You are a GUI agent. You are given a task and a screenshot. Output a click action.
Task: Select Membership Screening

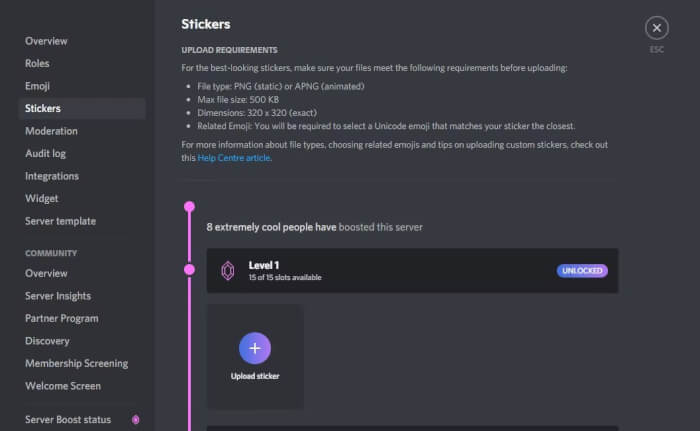[77, 363]
